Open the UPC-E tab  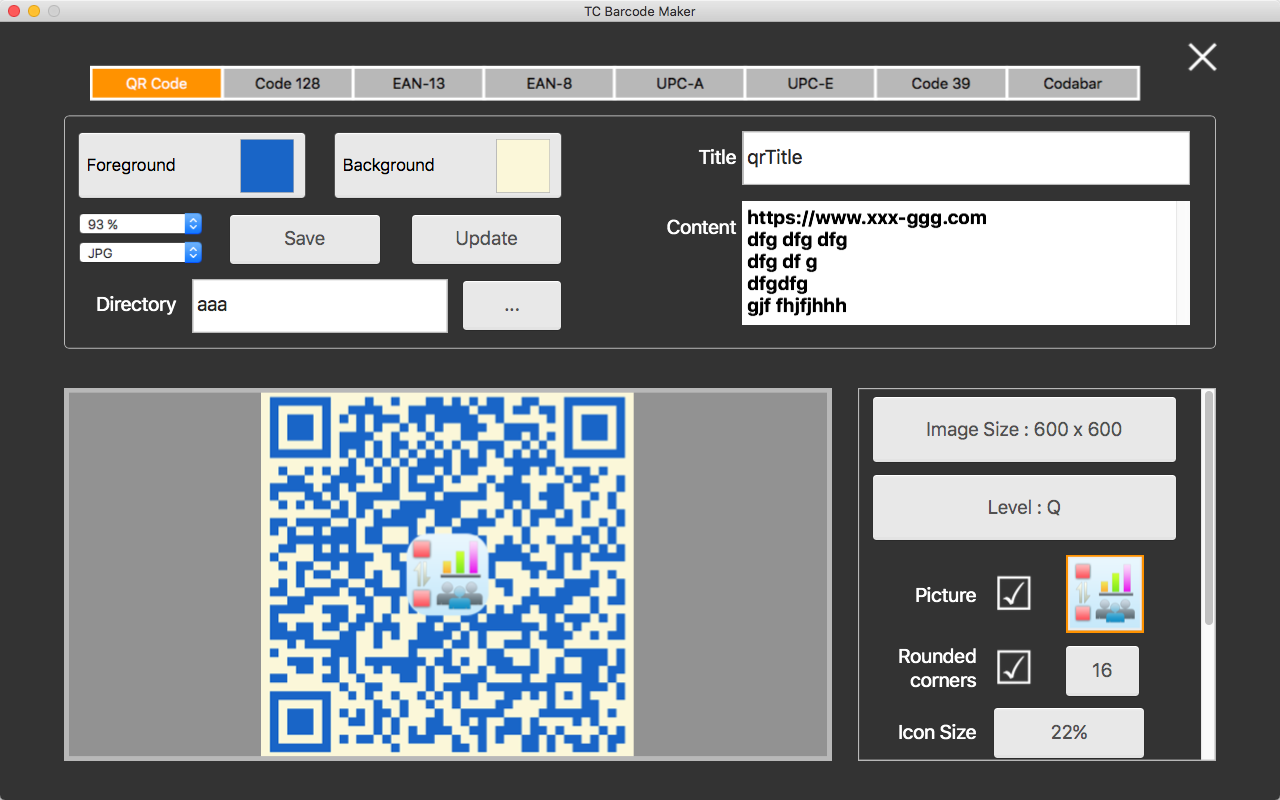(810, 83)
